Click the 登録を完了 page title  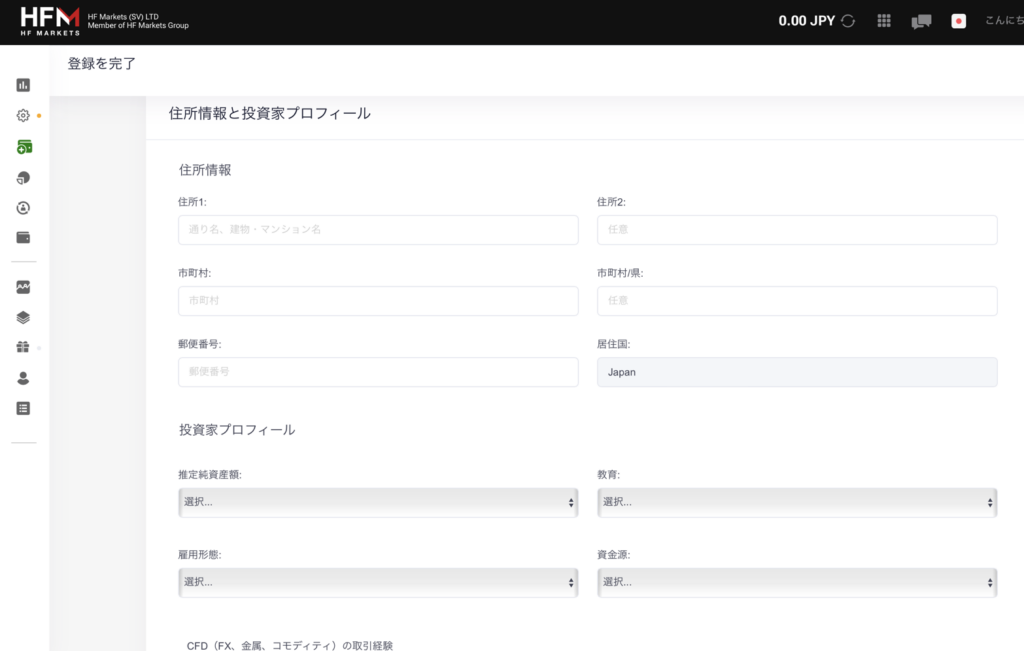[101, 63]
